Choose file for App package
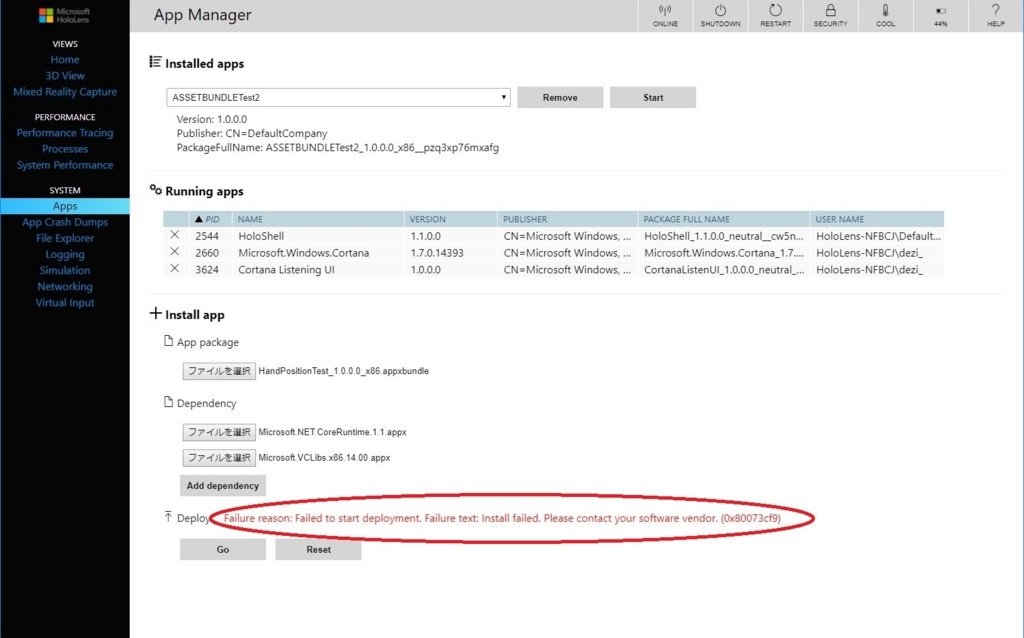Viewport: 1024px width, 638px height. tap(219, 371)
